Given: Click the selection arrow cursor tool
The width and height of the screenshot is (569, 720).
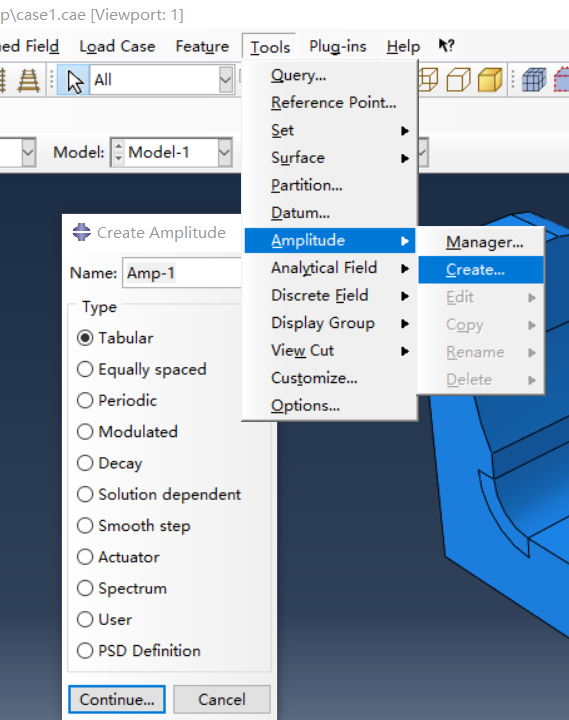Looking at the screenshot, I should [73, 80].
